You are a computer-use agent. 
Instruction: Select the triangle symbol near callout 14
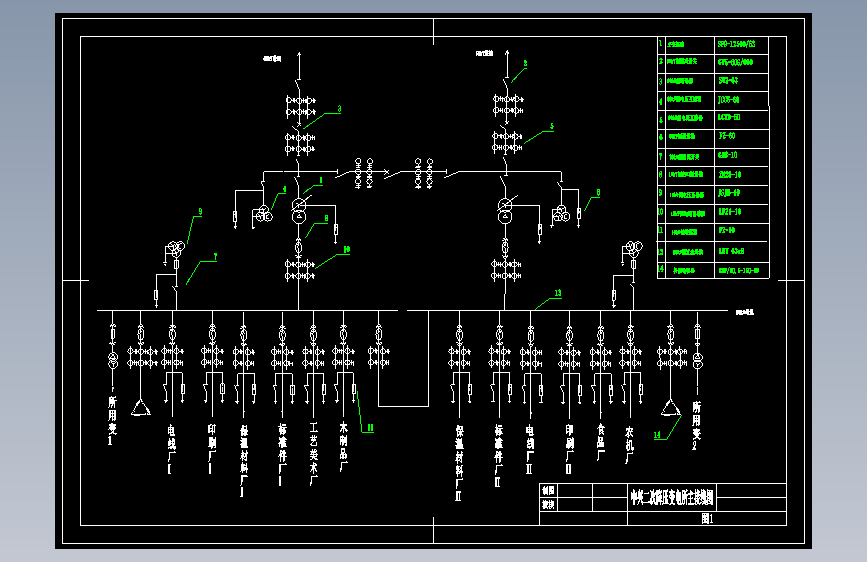pos(671,408)
